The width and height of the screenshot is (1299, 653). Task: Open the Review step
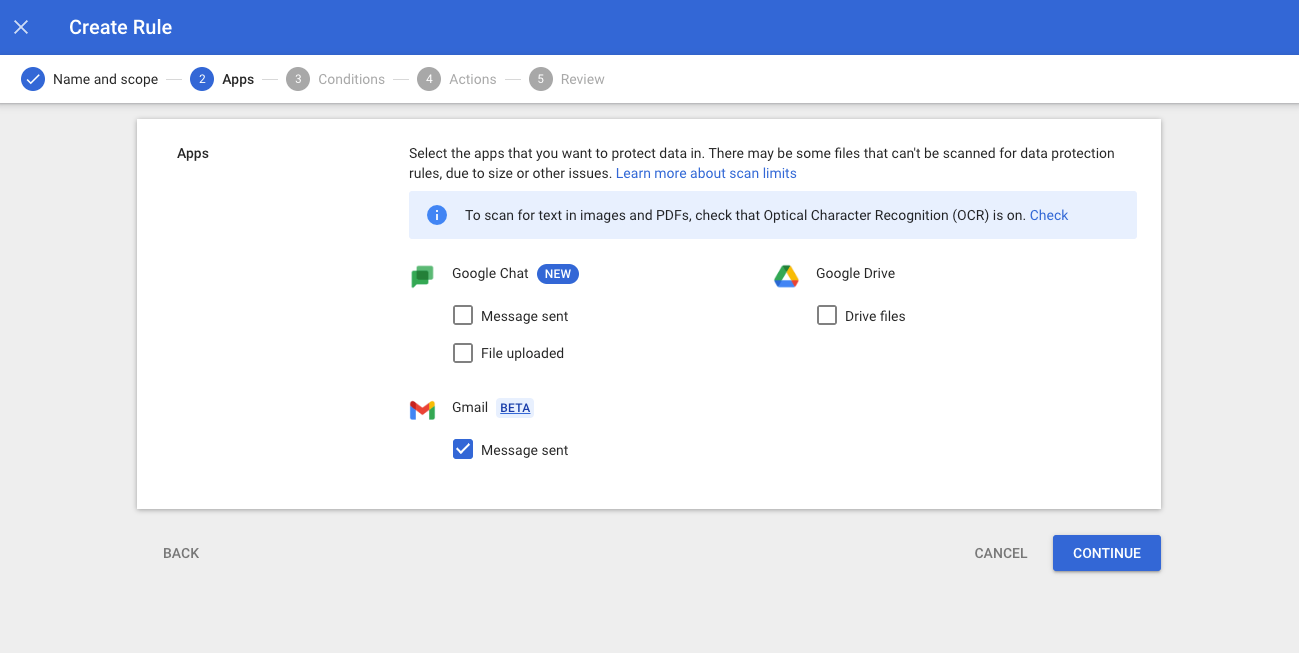pos(582,79)
